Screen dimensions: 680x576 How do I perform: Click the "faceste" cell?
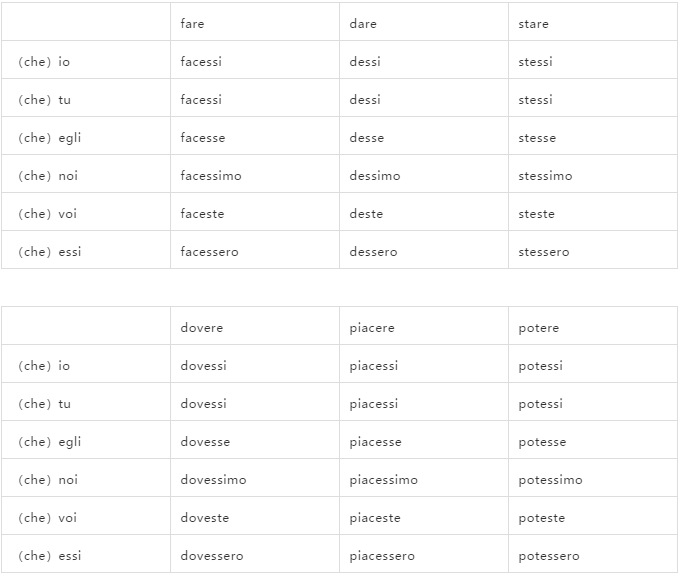(202, 214)
